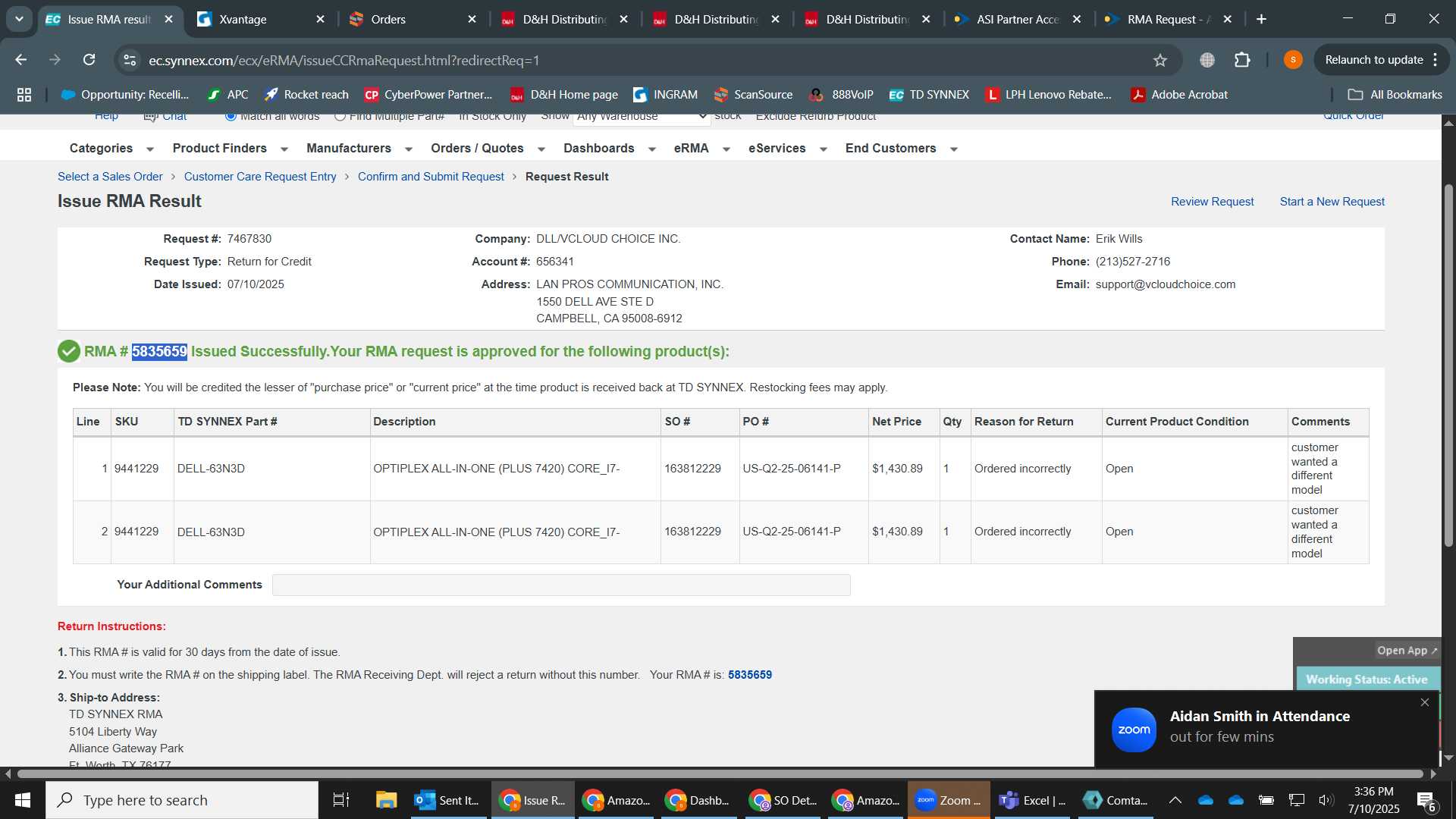Image resolution: width=1456 pixels, height=819 pixels.
Task: Open the extensions puzzle icon
Action: pyautogui.click(x=1242, y=60)
